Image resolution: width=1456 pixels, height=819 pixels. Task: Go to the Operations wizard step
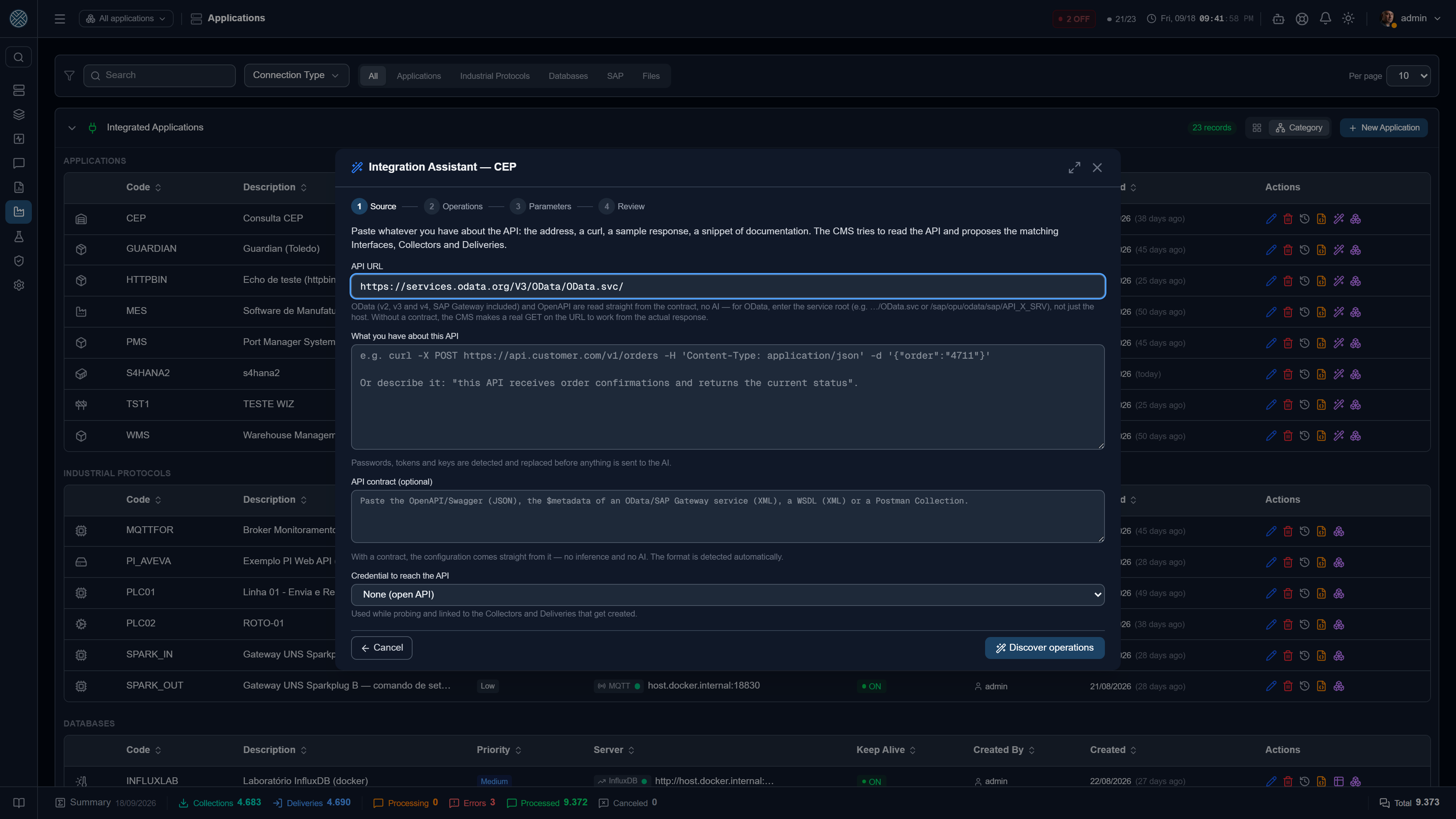point(453,206)
